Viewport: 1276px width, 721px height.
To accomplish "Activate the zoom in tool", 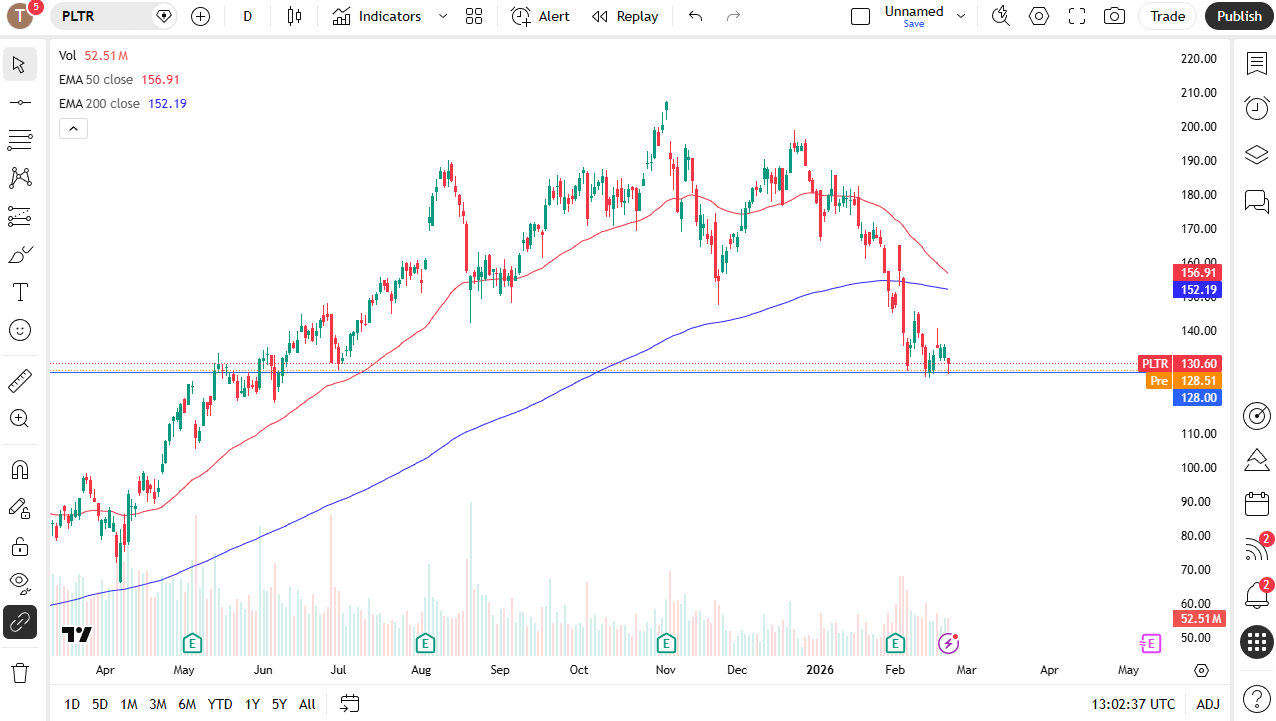I will tap(19, 418).
